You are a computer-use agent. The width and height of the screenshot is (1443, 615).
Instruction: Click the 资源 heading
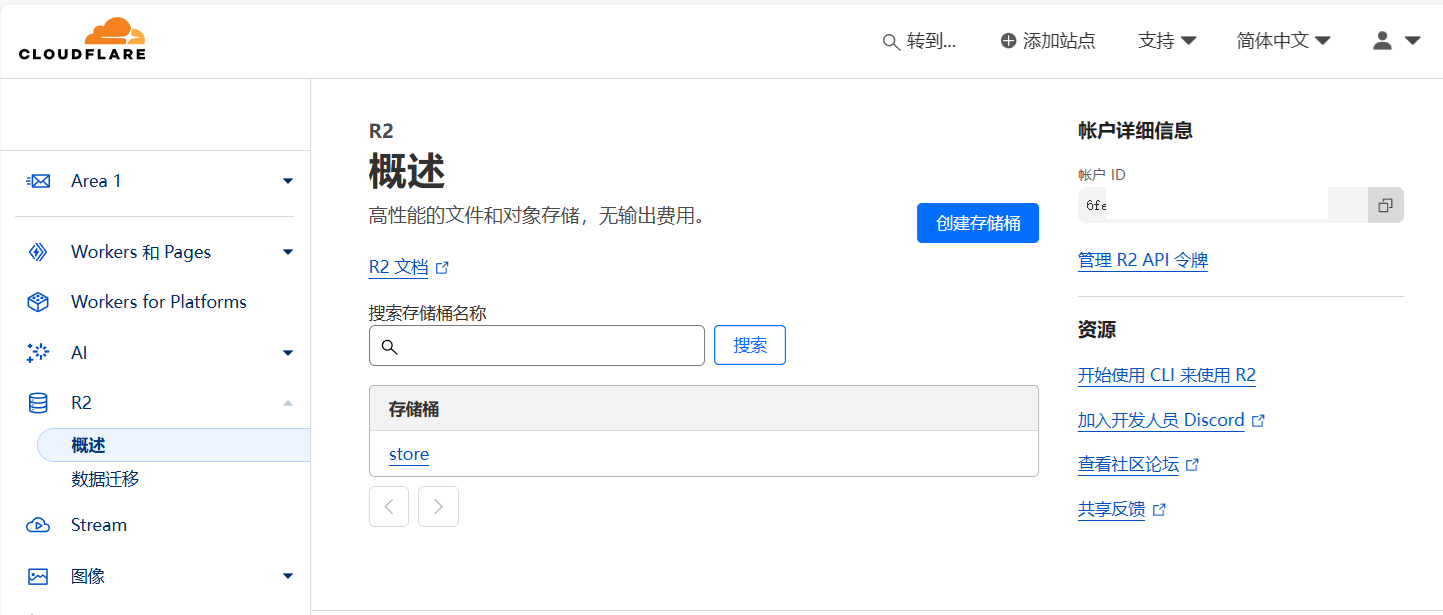1097,330
